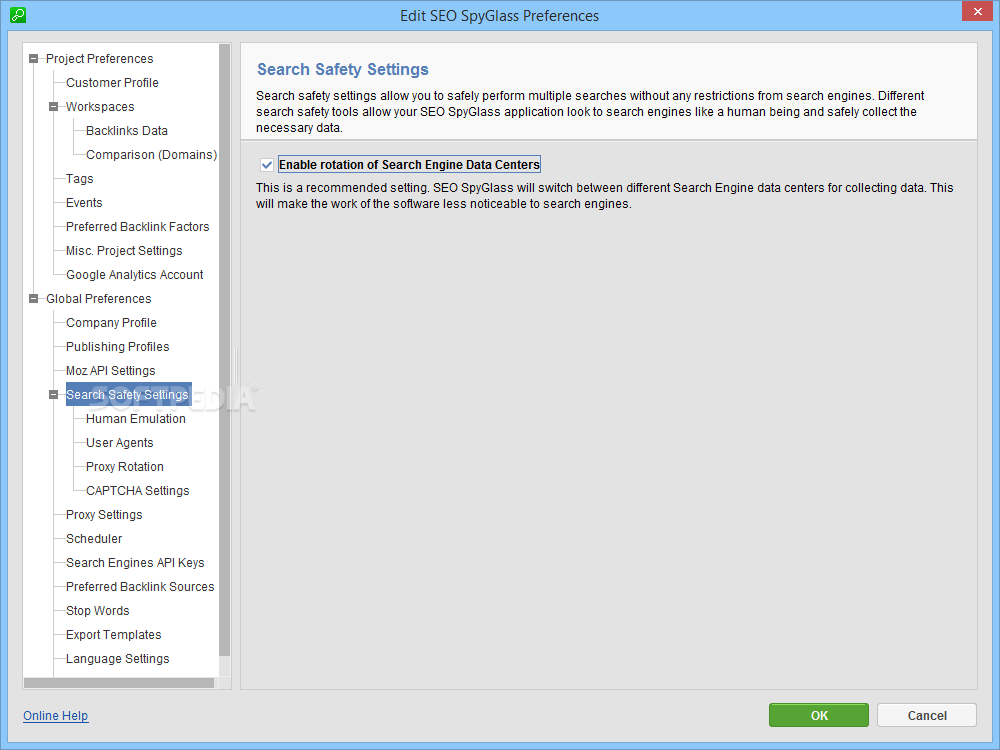Open Language Settings
Viewport: 1000px width, 750px height.
(118, 659)
